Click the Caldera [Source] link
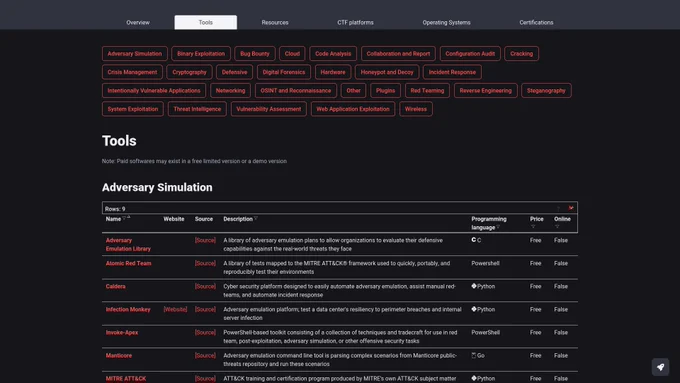 [x=205, y=286]
